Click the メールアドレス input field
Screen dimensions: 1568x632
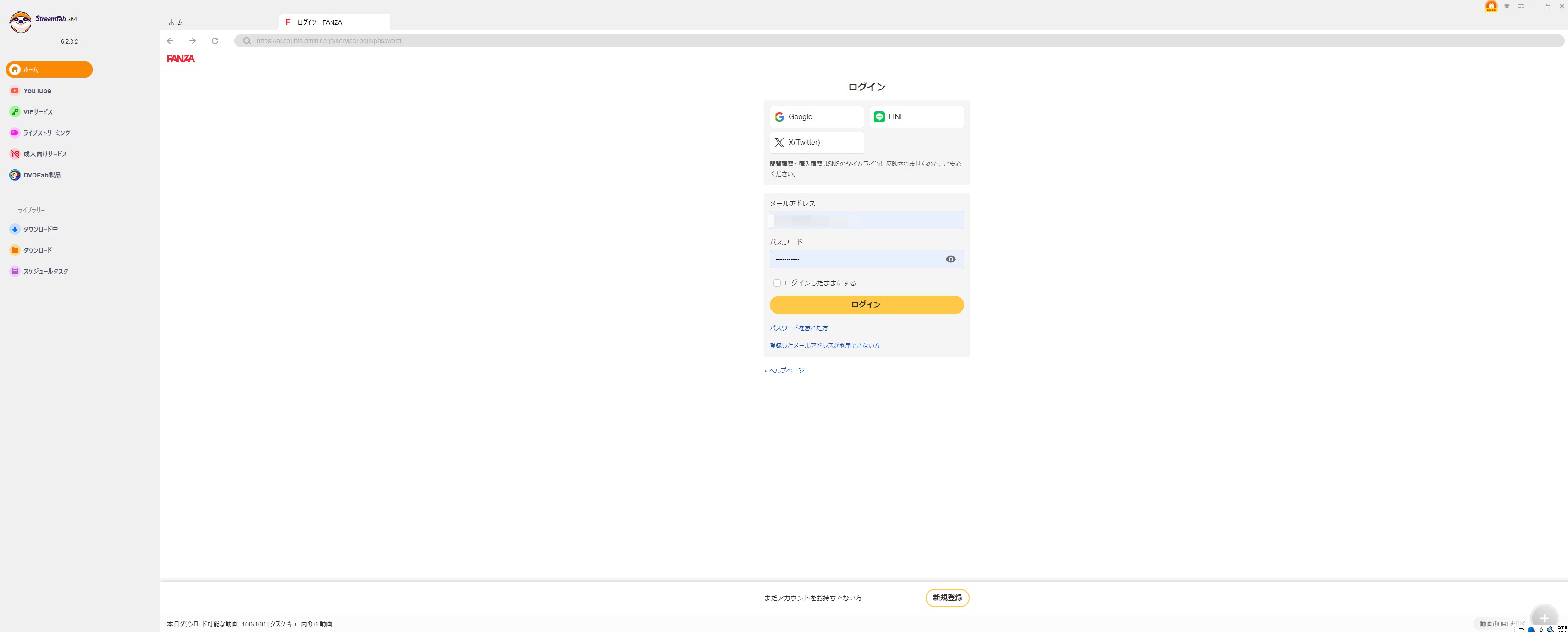click(x=866, y=221)
